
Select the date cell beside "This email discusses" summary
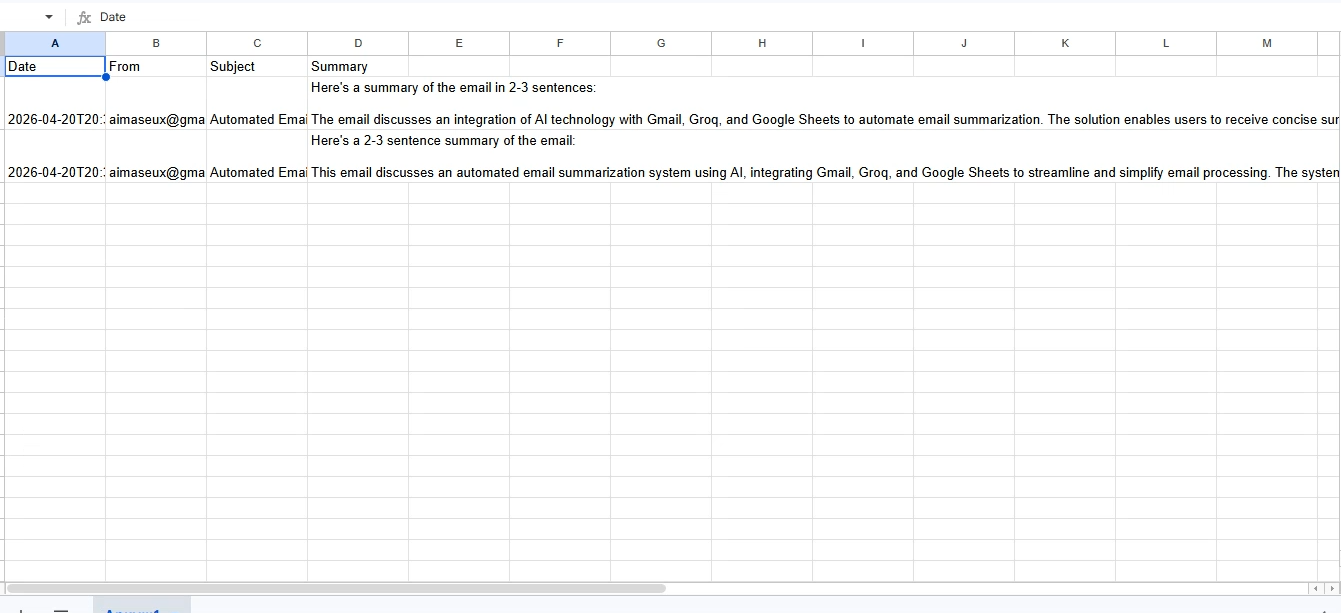pos(55,156)
